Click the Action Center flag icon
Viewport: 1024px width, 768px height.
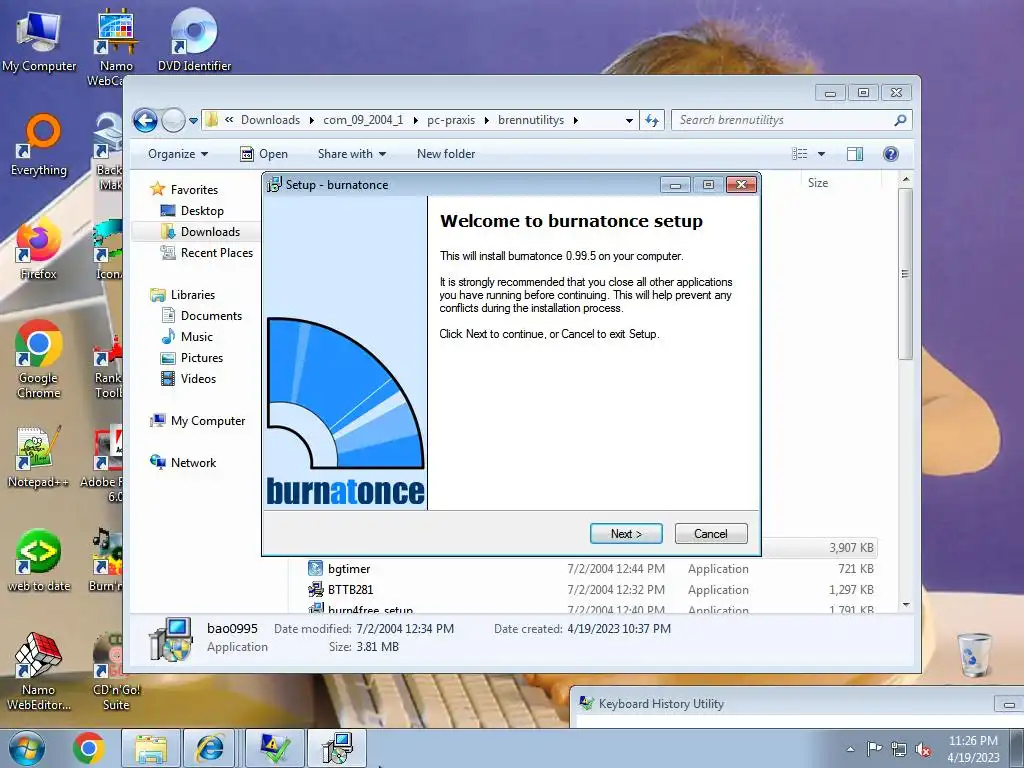tap(874, 749)
